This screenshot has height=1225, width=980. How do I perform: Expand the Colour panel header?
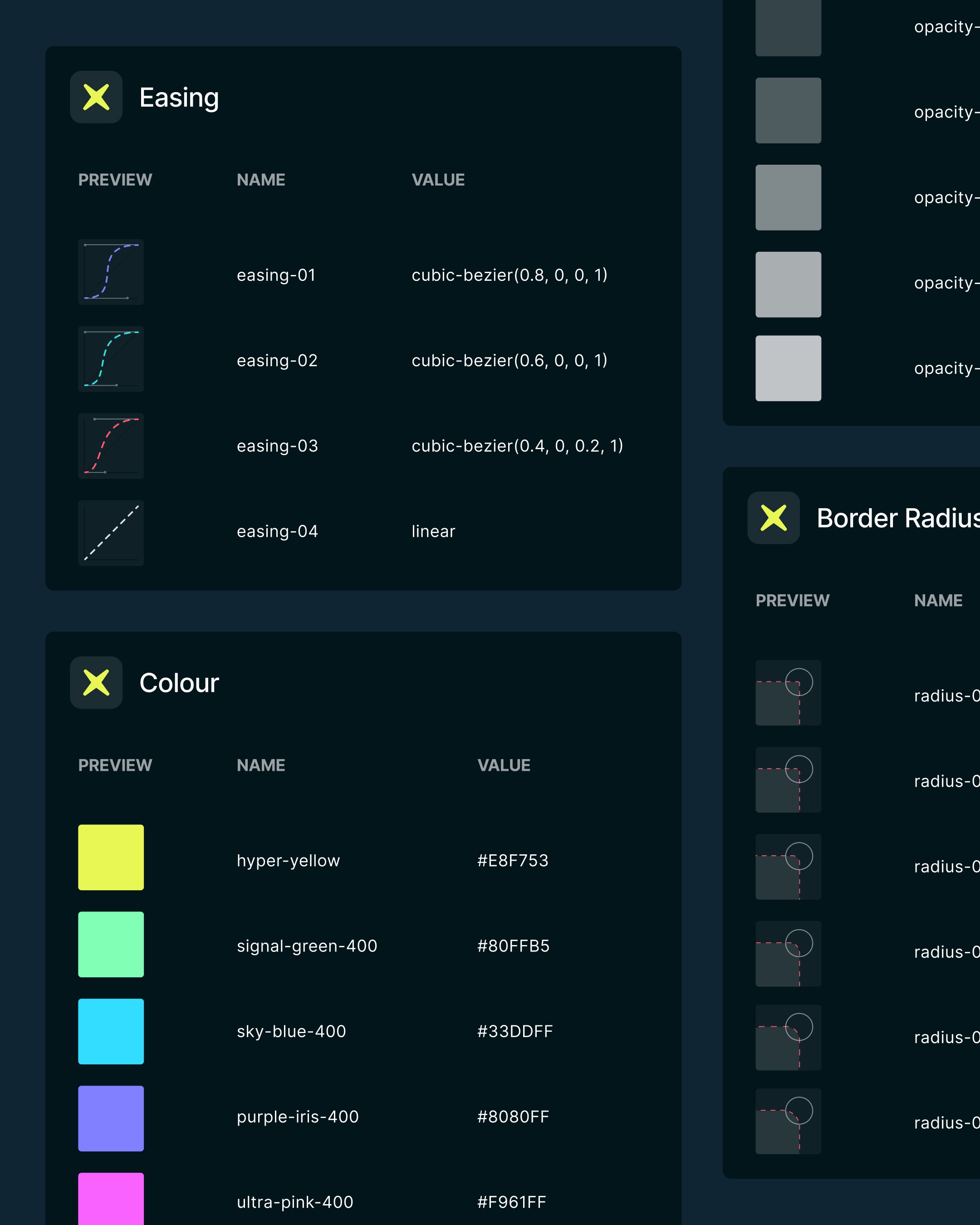(179, 683)
